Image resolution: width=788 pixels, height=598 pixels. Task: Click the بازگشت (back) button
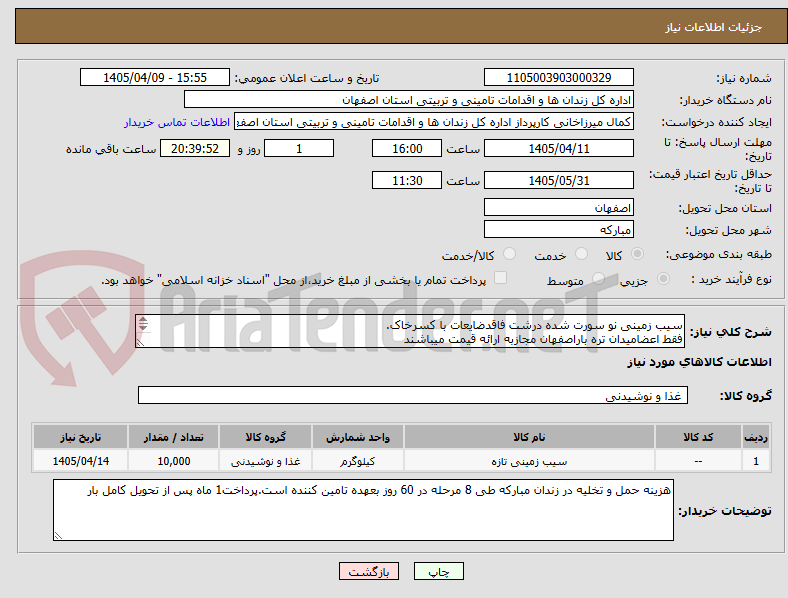(369, 571)
